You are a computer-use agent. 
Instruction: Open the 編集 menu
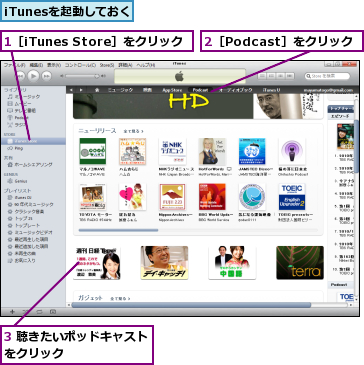point(36,65)
